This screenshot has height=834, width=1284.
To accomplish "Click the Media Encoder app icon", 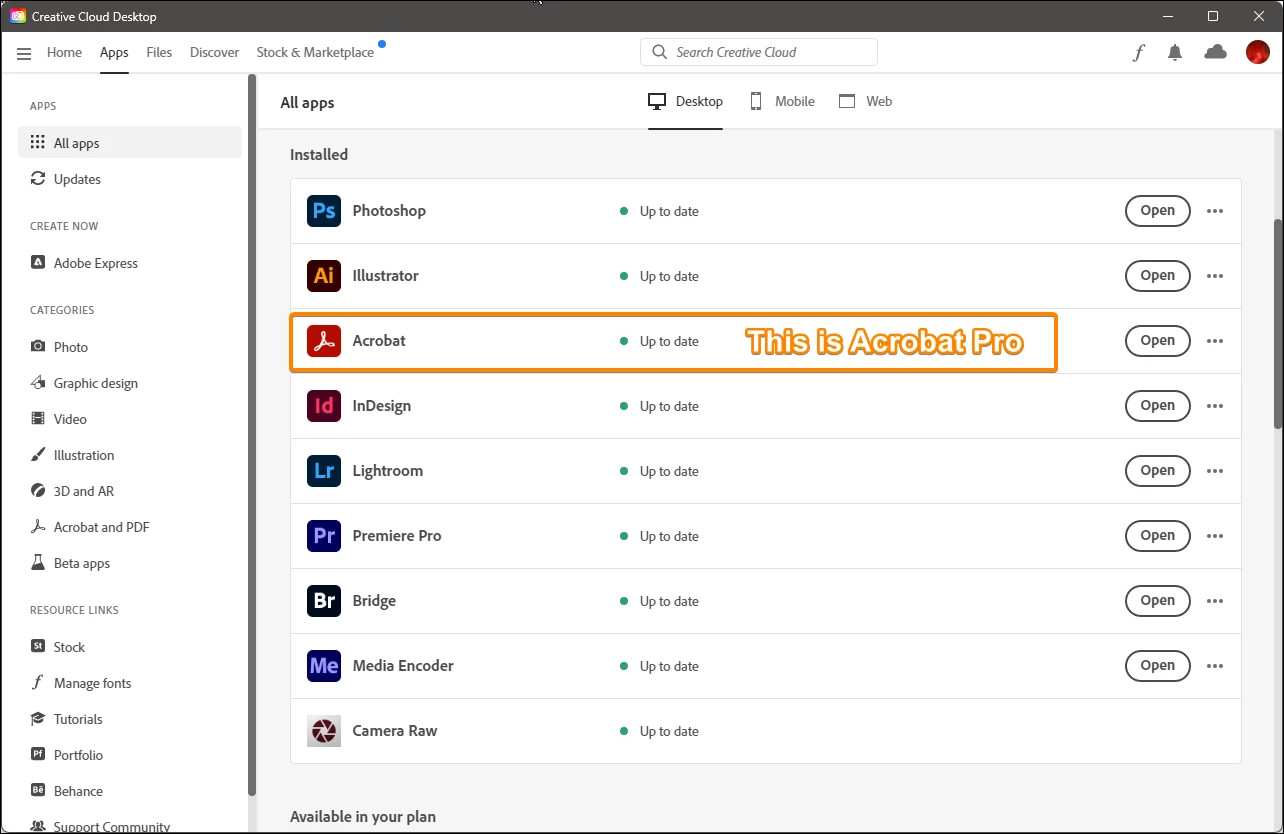I will tap(324, 666).
